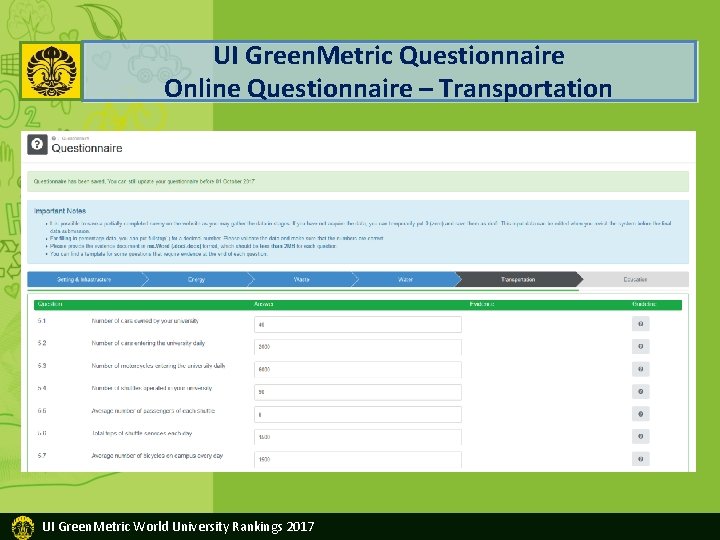Click answer field for average bicycles on campus
The height and width of the screenshot is (540, 720).
click(x=358, y=459)
